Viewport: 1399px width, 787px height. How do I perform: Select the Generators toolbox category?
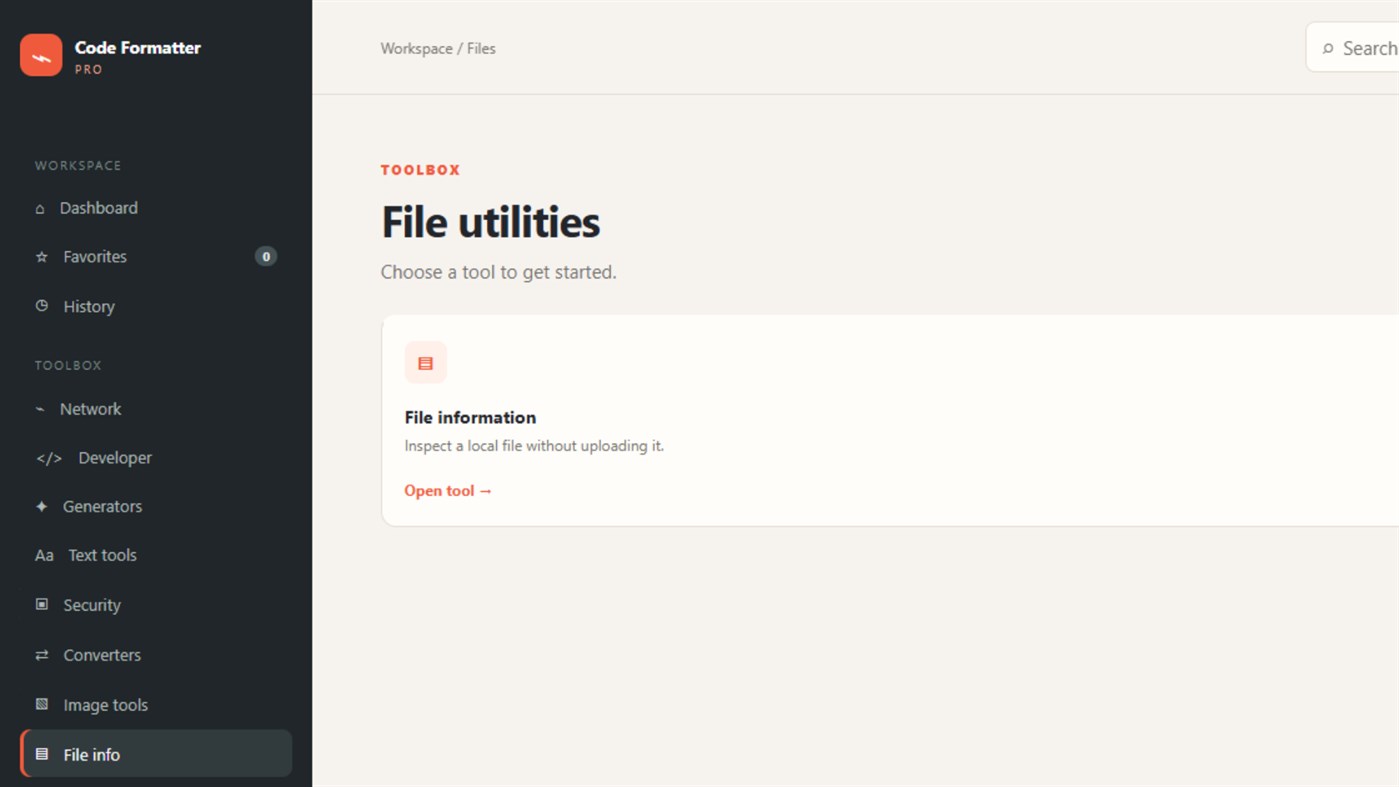click(x=156, y=507)
